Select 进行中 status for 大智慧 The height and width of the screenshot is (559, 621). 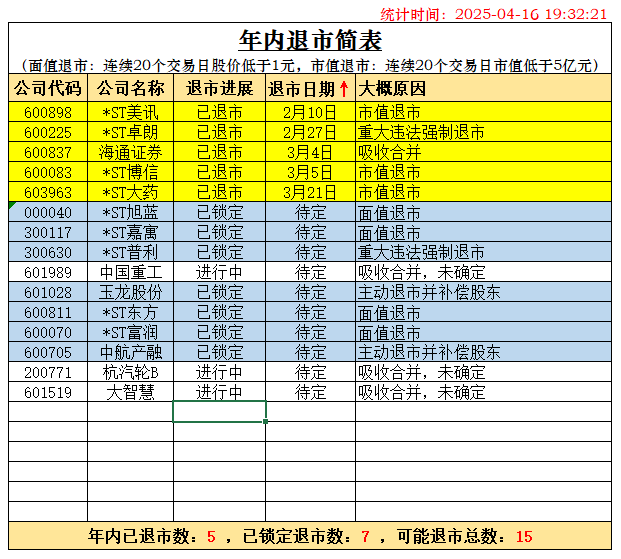coord(219,392)
